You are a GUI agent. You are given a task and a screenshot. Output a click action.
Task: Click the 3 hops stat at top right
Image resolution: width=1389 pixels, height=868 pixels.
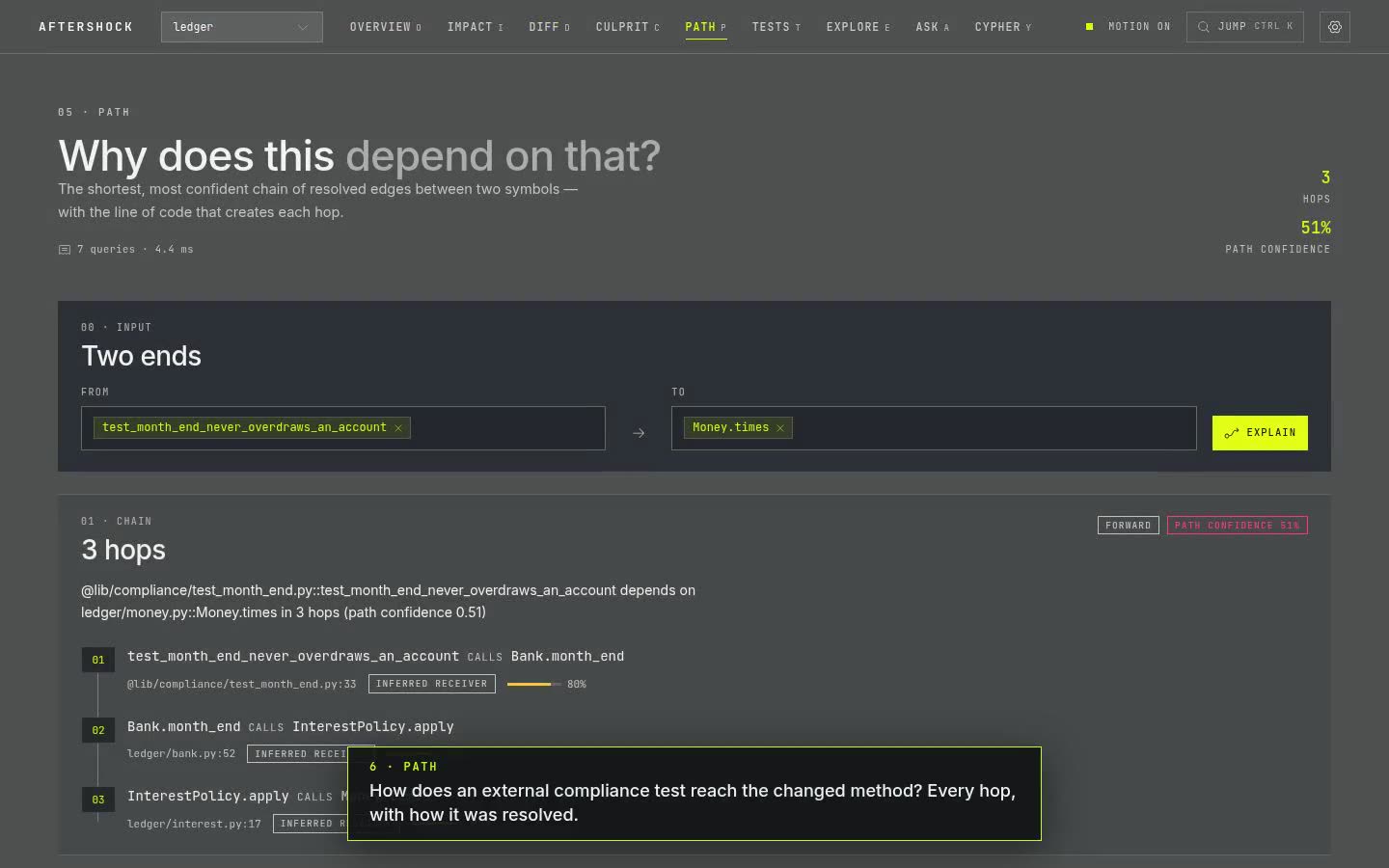pyautogui.click(x=1317, y=186)
